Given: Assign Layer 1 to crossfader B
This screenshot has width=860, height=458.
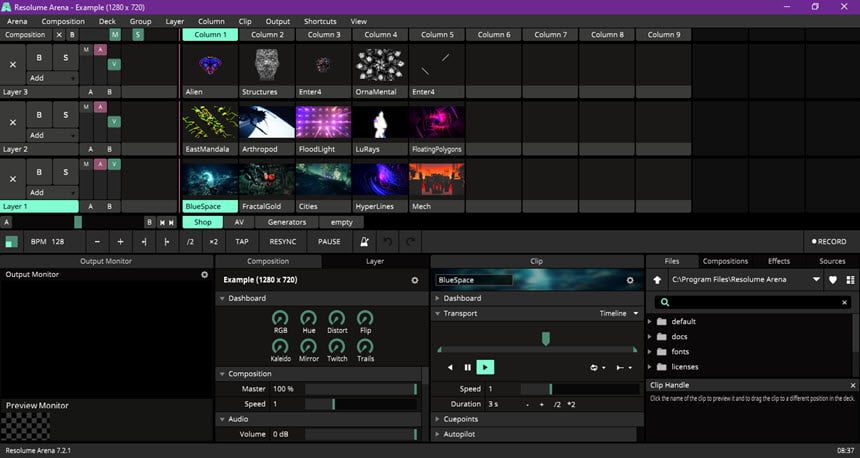Looking at the screenshot, I should click(110, 206).
